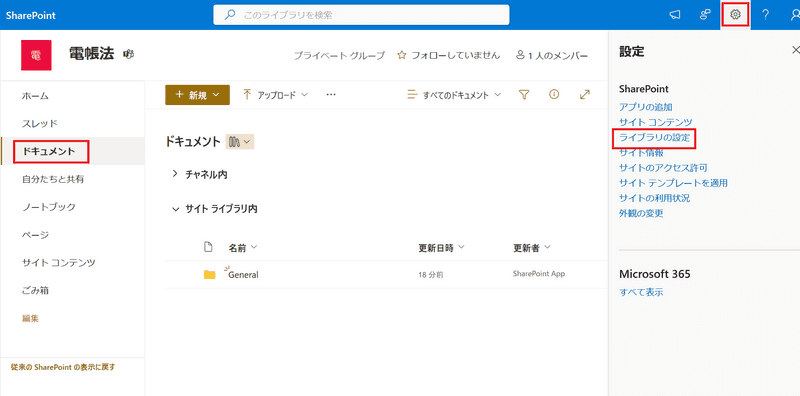The height and width of the screenshot is (396, 800).
Task: Open the filter pane funnel icon
Action: (523, 94)
